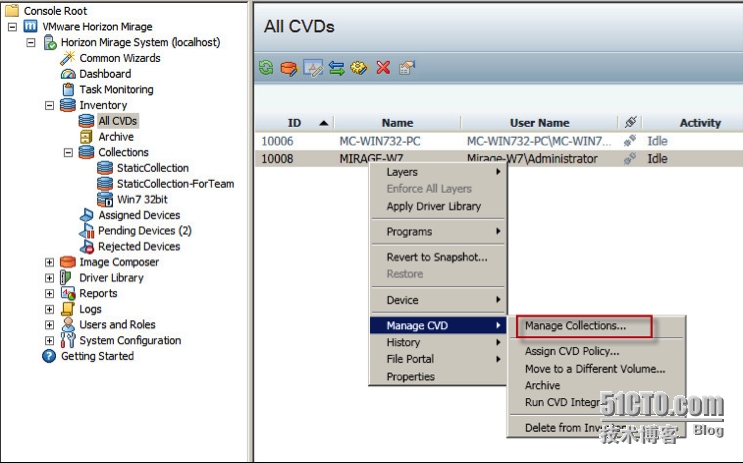The image size is (743, 463).
Task: Click the Horizon Mirage System server icon
Action: (x=50, y=42)
